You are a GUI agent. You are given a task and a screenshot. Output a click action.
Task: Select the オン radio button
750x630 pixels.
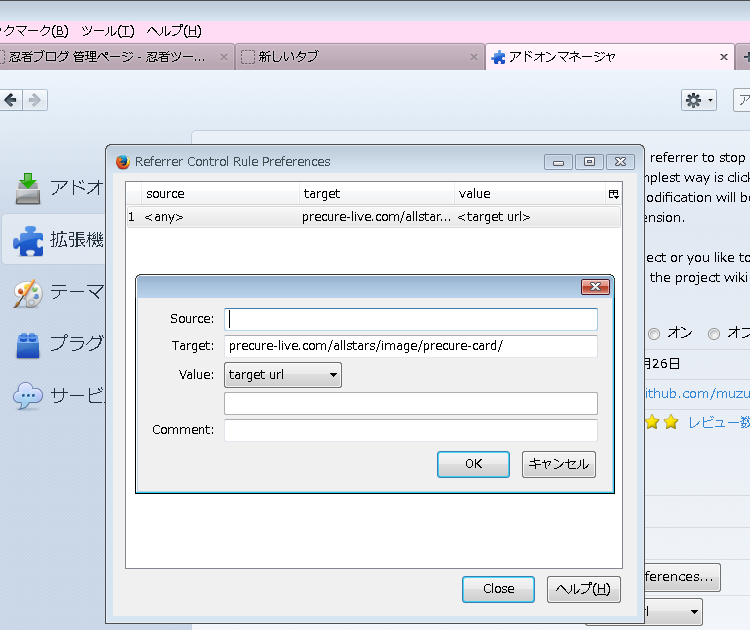pyautogui.click(x=654, y=334)
